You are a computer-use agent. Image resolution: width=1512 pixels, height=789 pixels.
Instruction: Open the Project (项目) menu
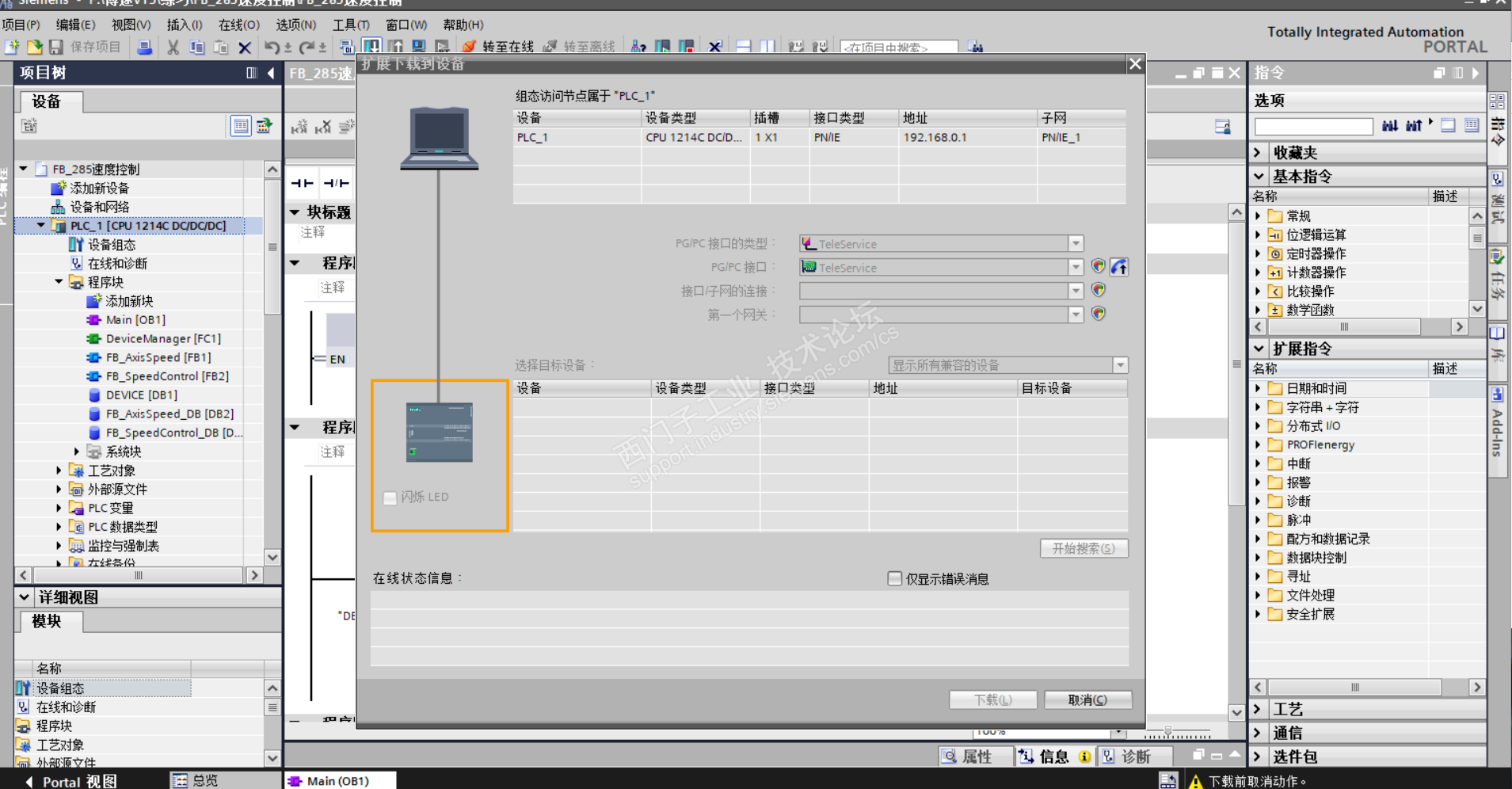click(x=21, y=25)
